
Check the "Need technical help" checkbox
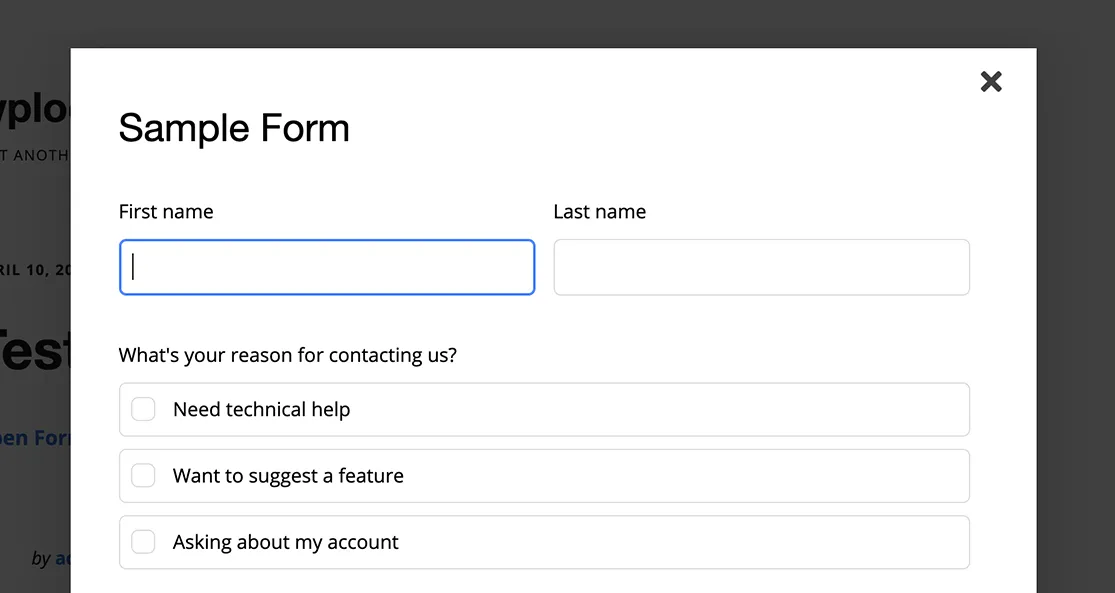tap(143, 409)
